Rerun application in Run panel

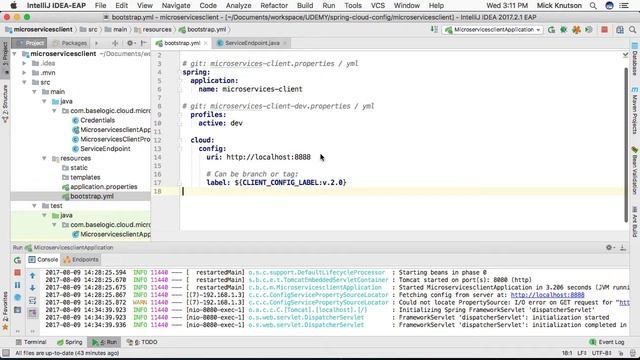click(x=17, y=260)
